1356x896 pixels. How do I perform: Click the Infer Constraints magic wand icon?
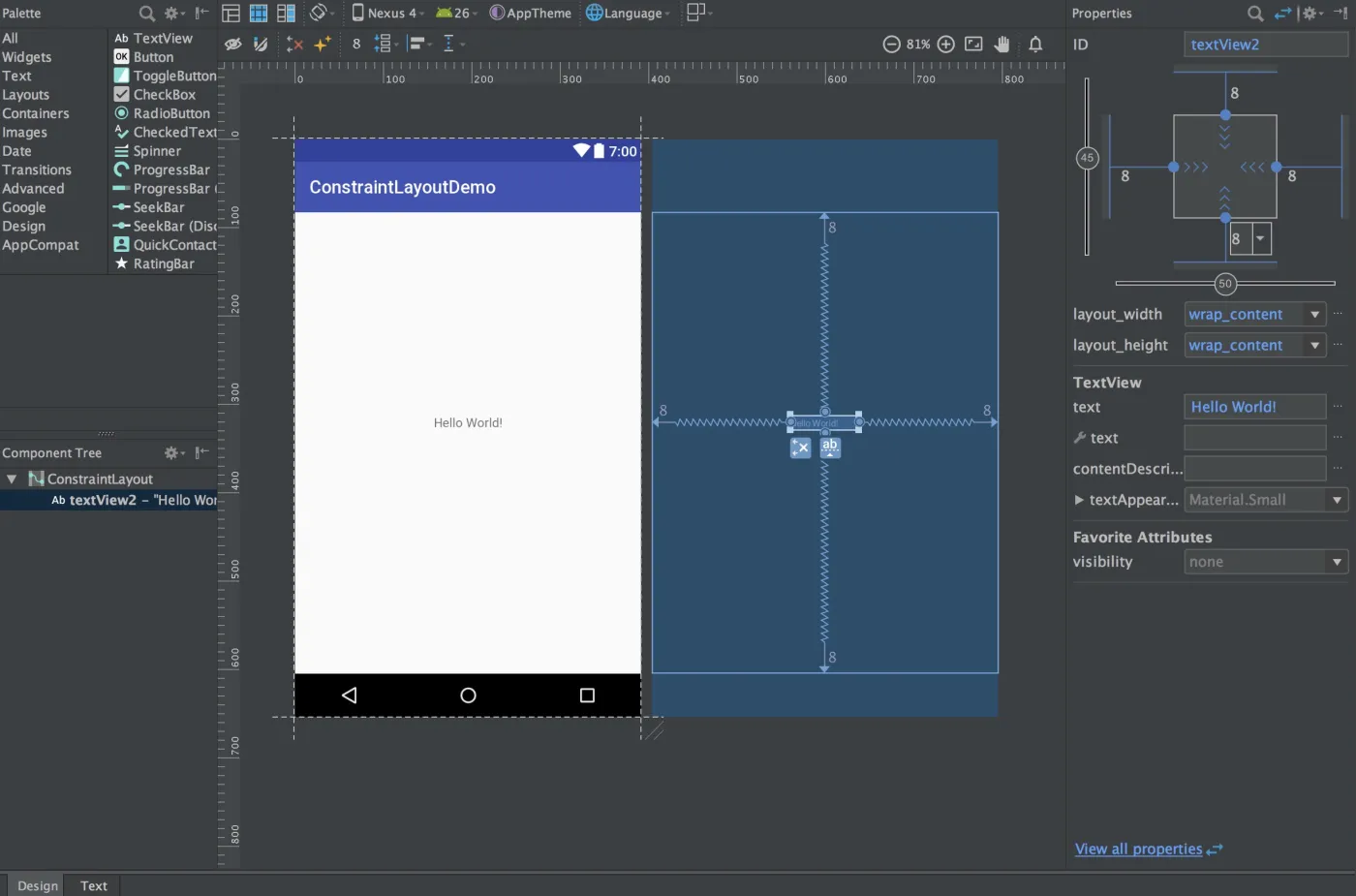pos(323,44)
